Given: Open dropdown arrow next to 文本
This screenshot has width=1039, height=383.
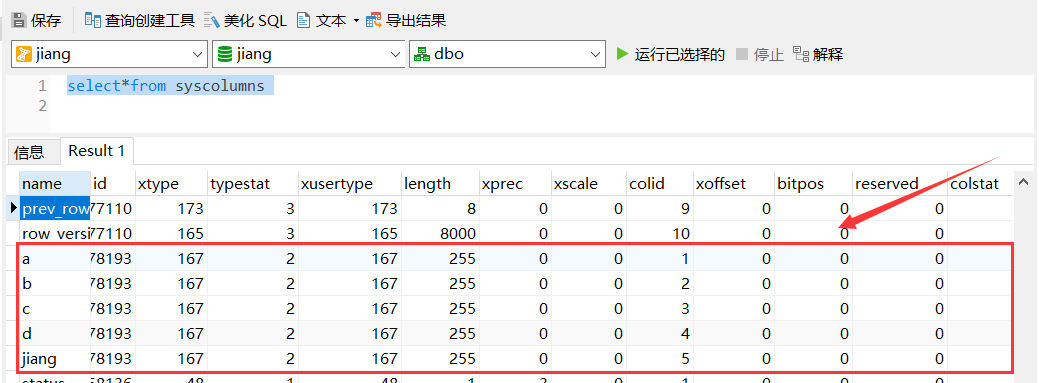Looking at the screenshot, I should [x=356, y=21].
